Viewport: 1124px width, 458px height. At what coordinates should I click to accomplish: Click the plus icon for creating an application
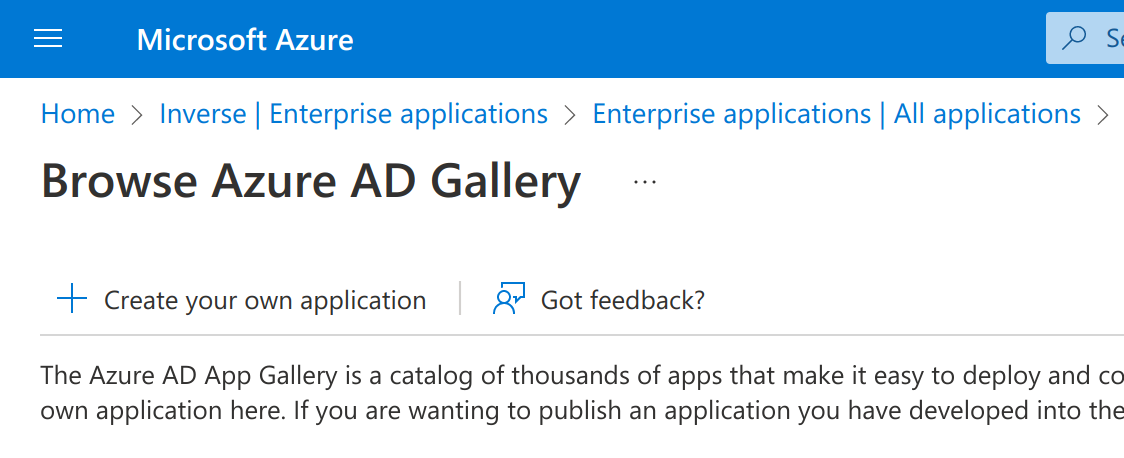[72, 299]
